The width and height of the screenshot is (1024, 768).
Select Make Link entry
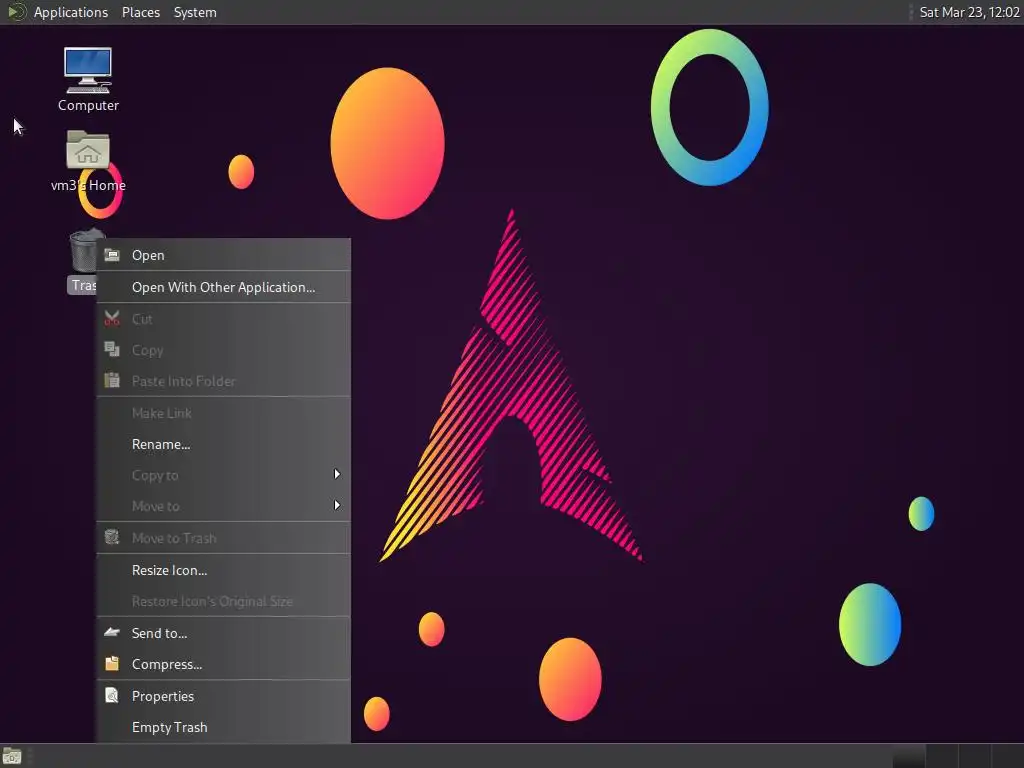(x=223, y=413)
